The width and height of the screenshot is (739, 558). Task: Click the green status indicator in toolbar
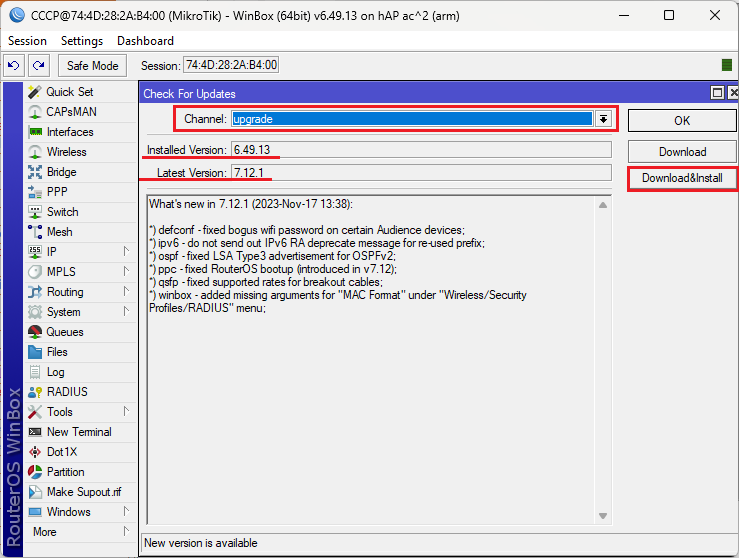(727, 65)
